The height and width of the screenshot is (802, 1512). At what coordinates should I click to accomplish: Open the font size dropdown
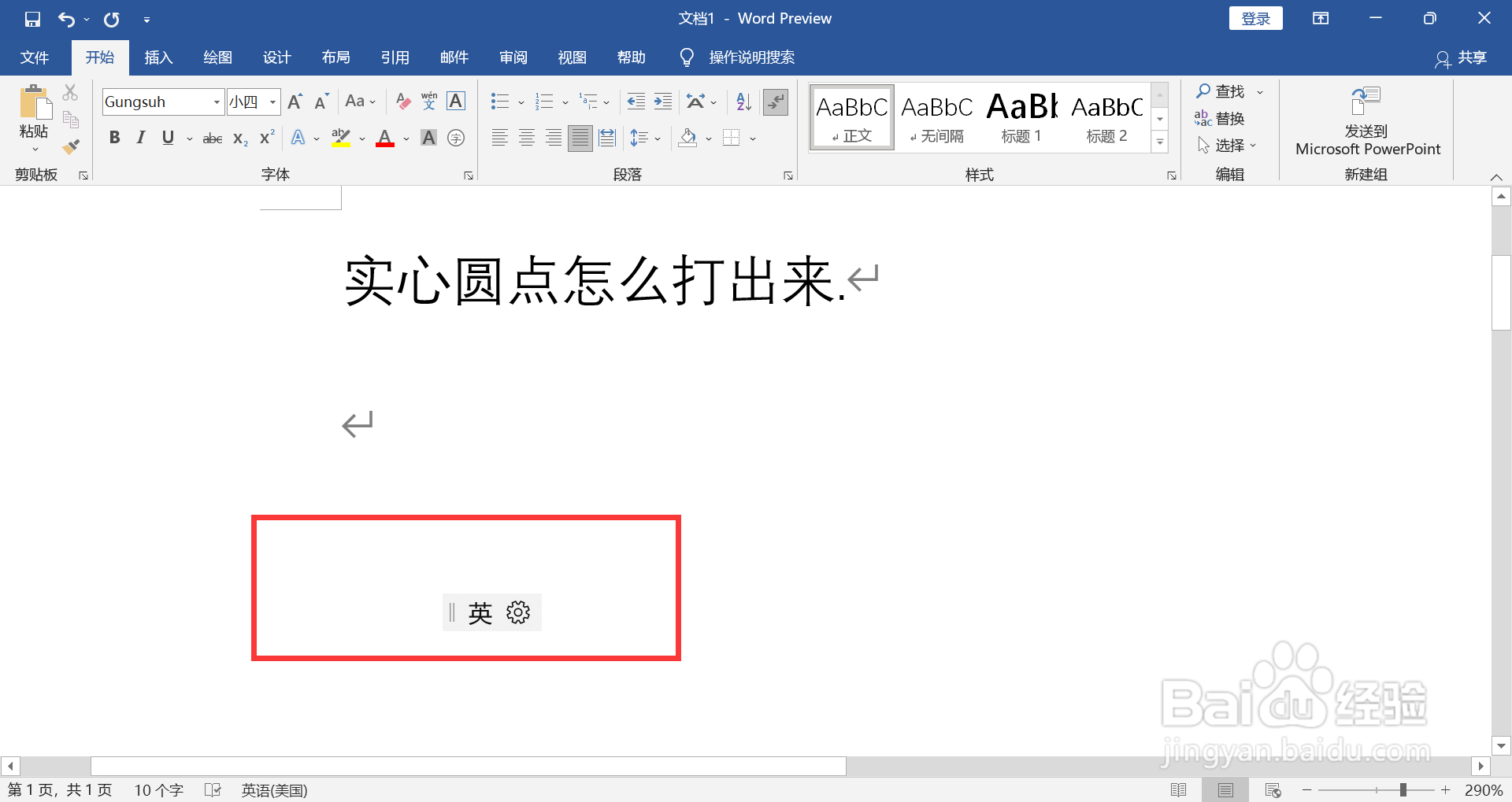272,102
